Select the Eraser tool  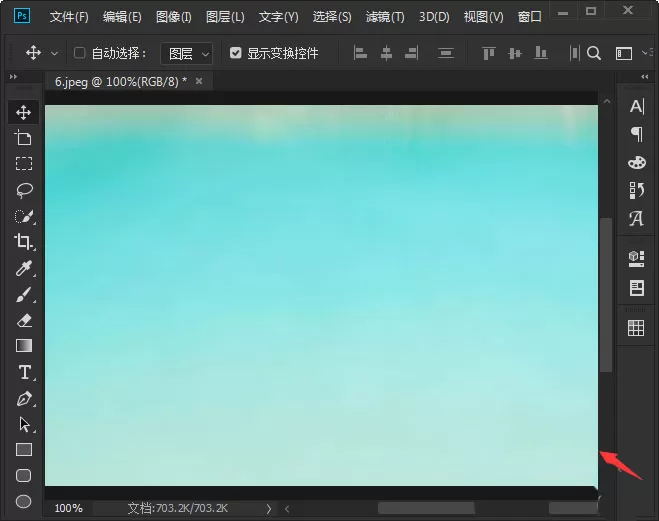pyautogui.click(x=24, y=321)
